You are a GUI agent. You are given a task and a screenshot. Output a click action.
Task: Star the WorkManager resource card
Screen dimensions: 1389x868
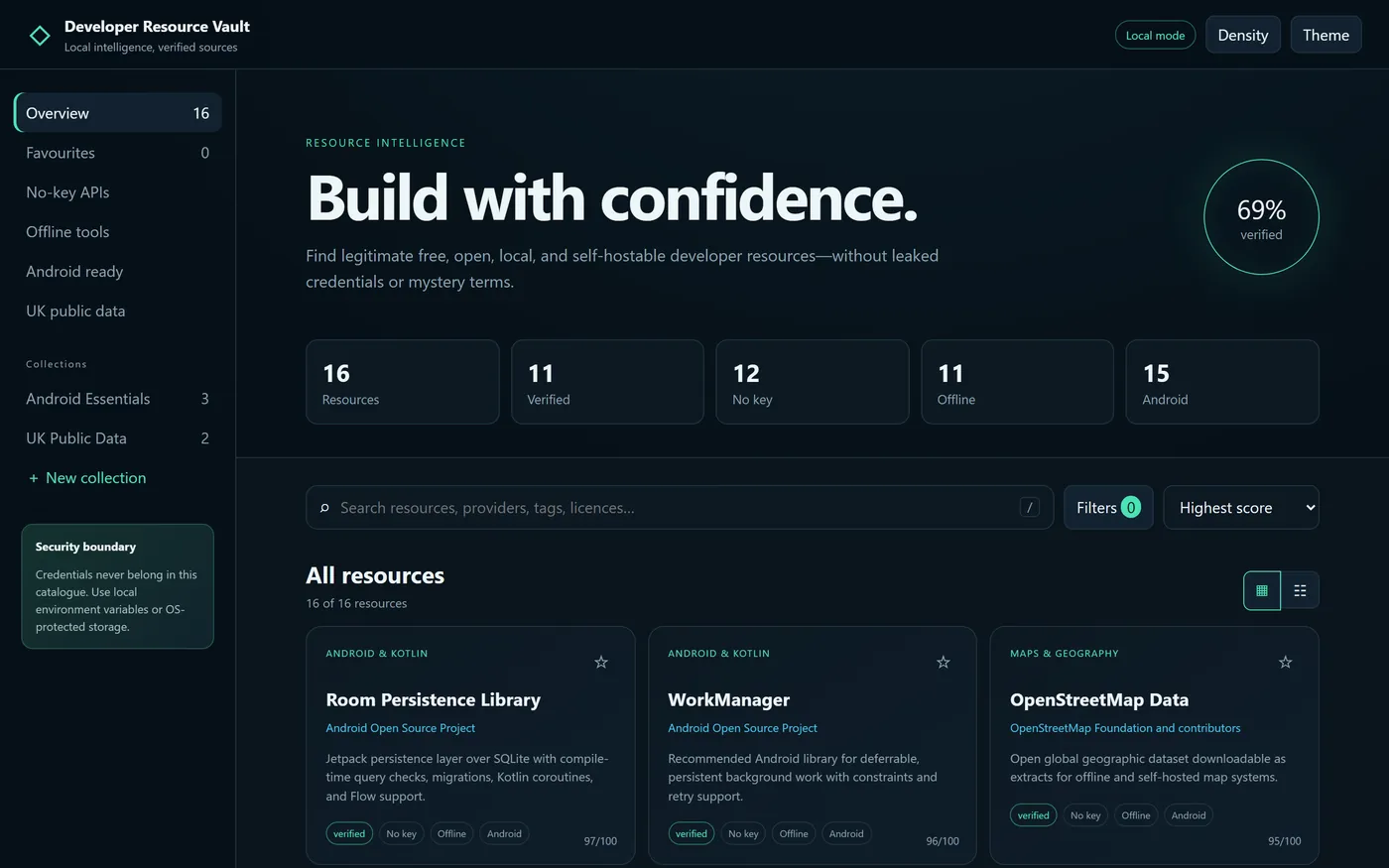click(944, 662)
